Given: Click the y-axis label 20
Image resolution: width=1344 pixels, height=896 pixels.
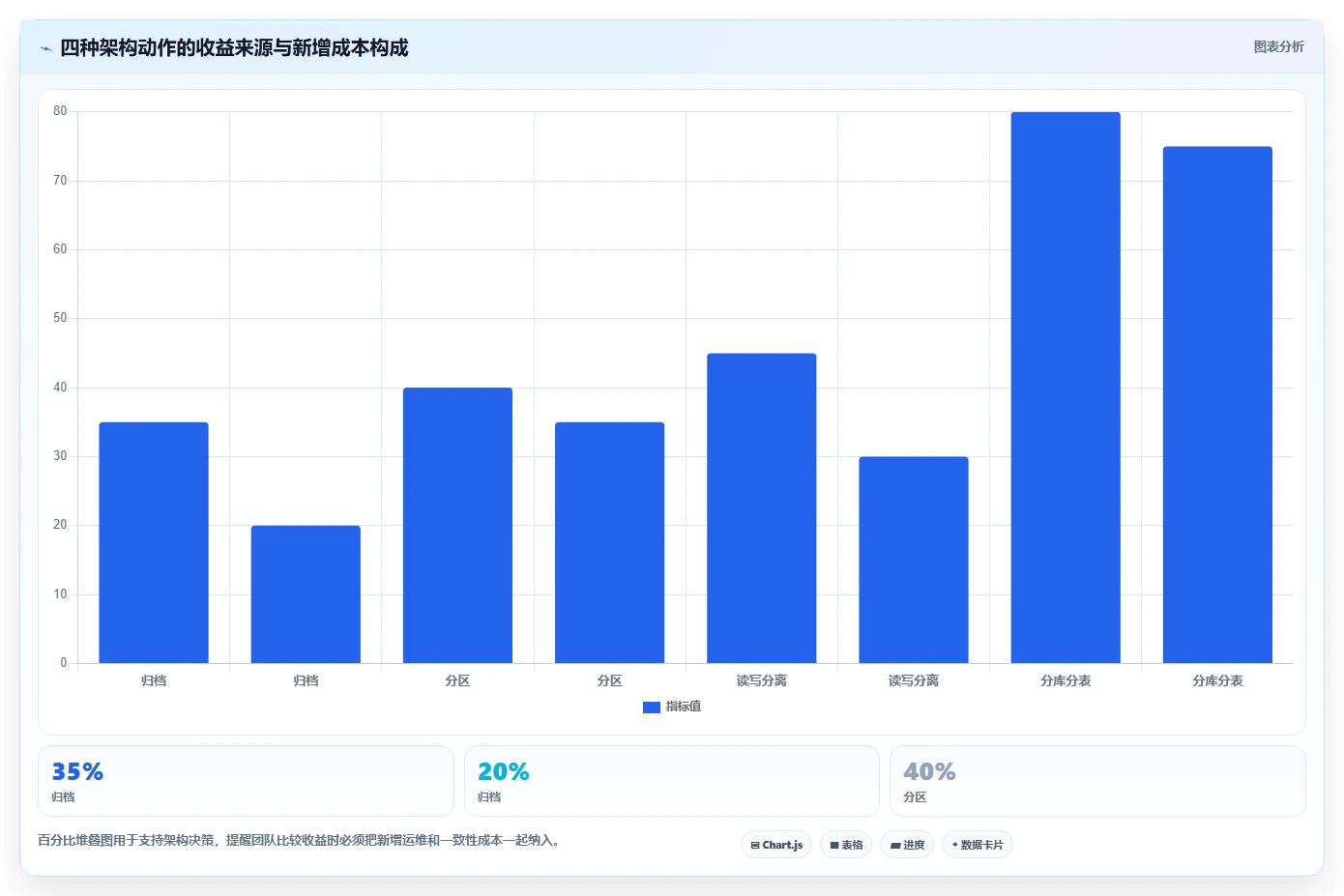Looking at the screenshot, I should pyautogui.click(x=60, y=525).
